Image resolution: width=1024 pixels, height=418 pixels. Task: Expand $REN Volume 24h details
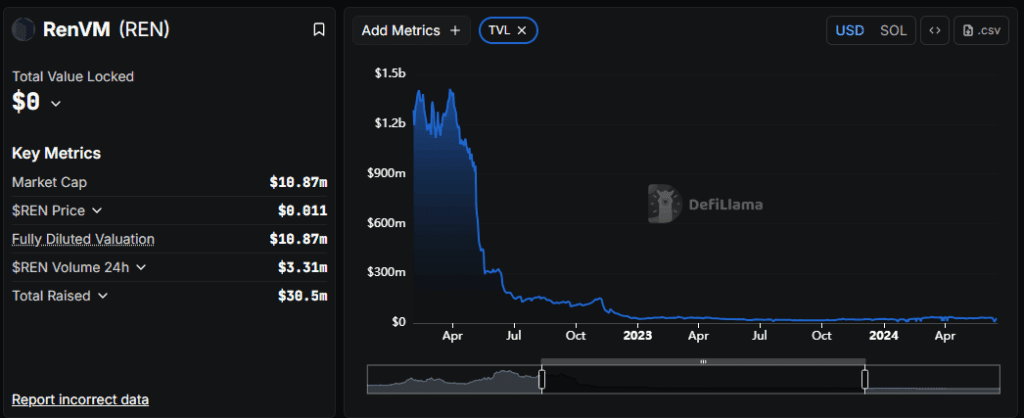click(x=141, y=267)
